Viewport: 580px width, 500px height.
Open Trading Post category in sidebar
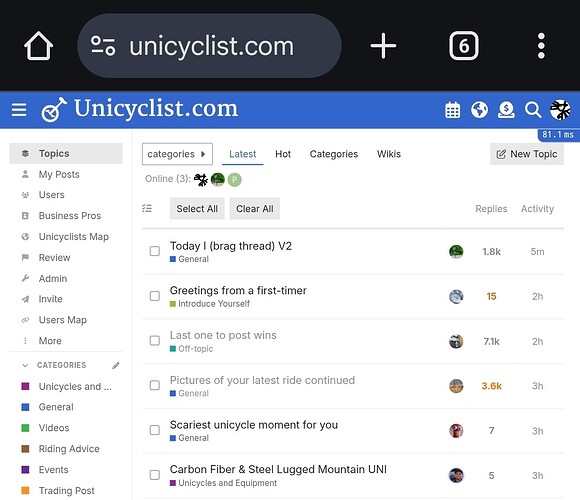[66, 491]
